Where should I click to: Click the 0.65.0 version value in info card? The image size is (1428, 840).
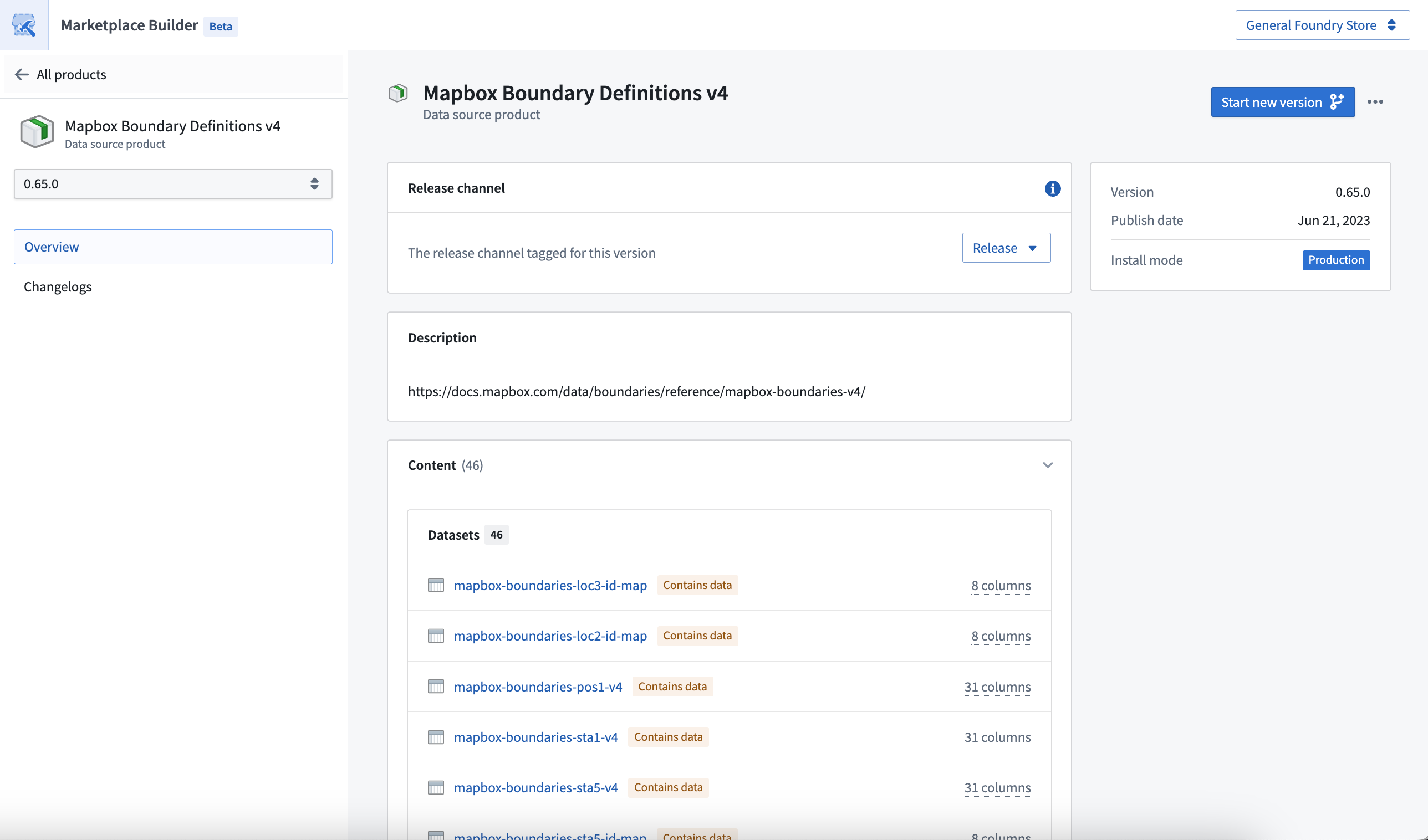pos(1352,192)
